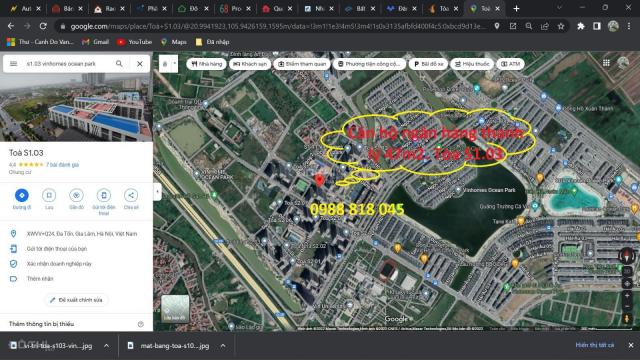The image size is (640, 360).
Task: Select the Nhà hàng (restaurants) filter chip
Action: coord(207,64)
